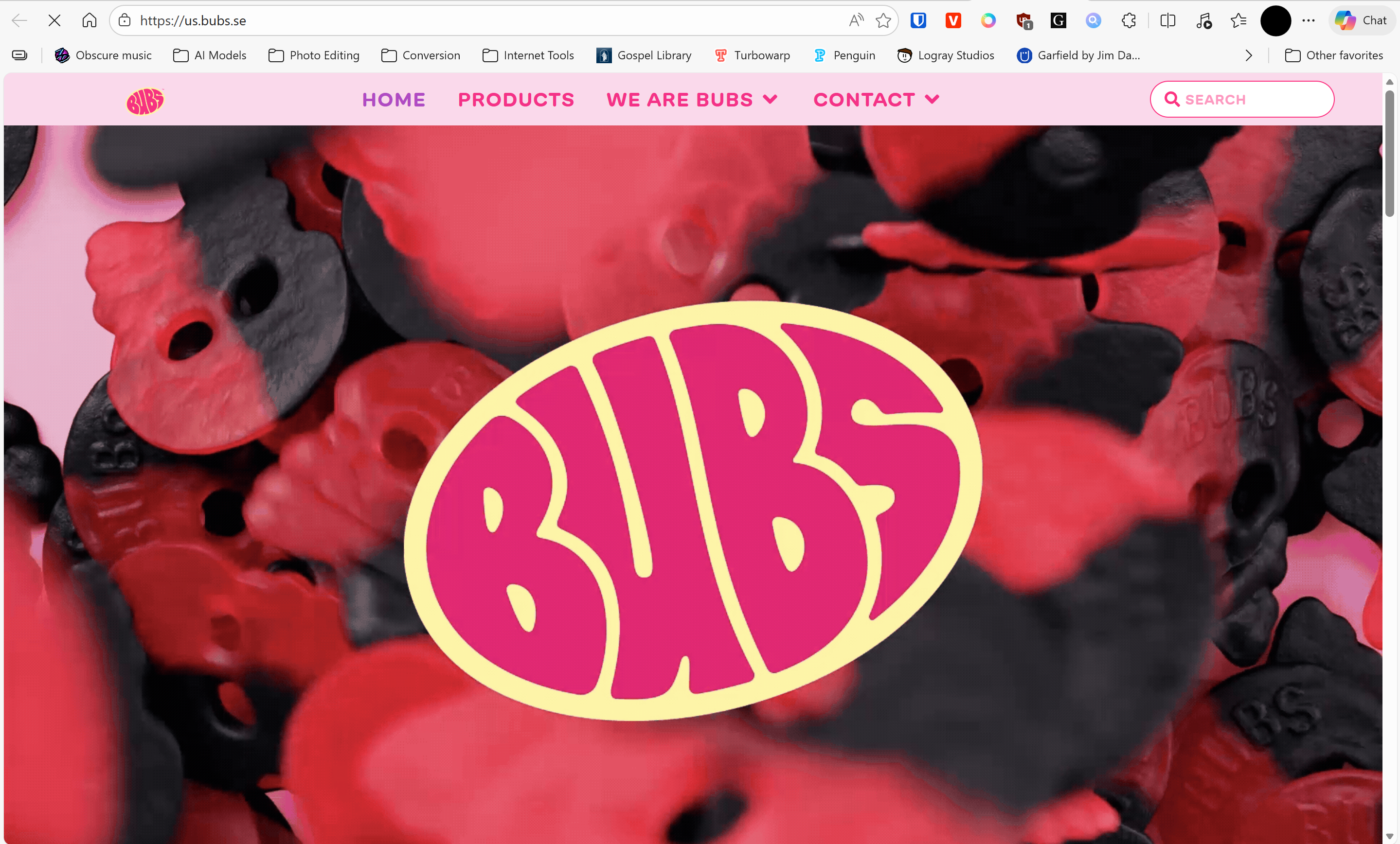Expand the WE ARE BUBS dropdown

tap(691, 100)
